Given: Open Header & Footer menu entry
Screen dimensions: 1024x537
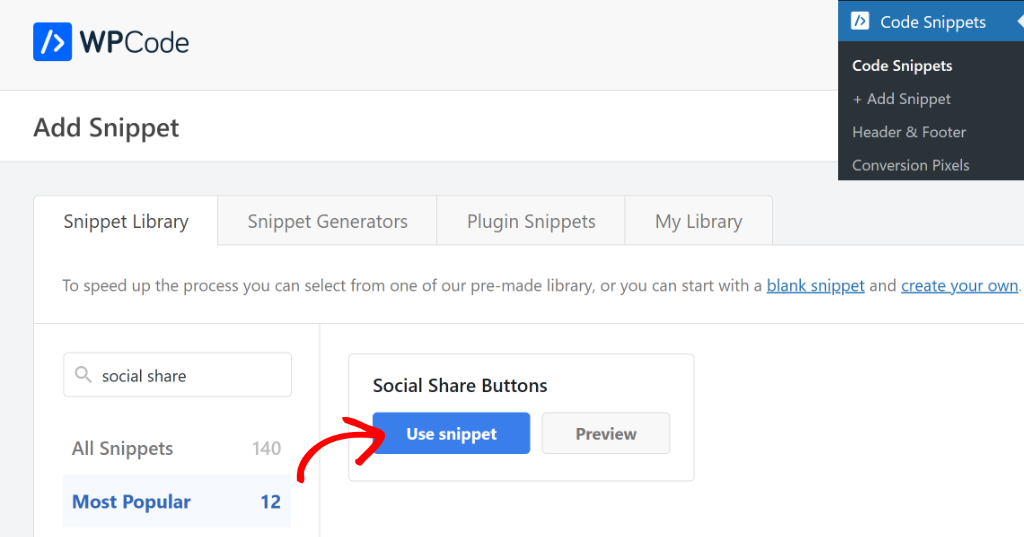Looking at the screenshot, I should [x=908, y=132].
